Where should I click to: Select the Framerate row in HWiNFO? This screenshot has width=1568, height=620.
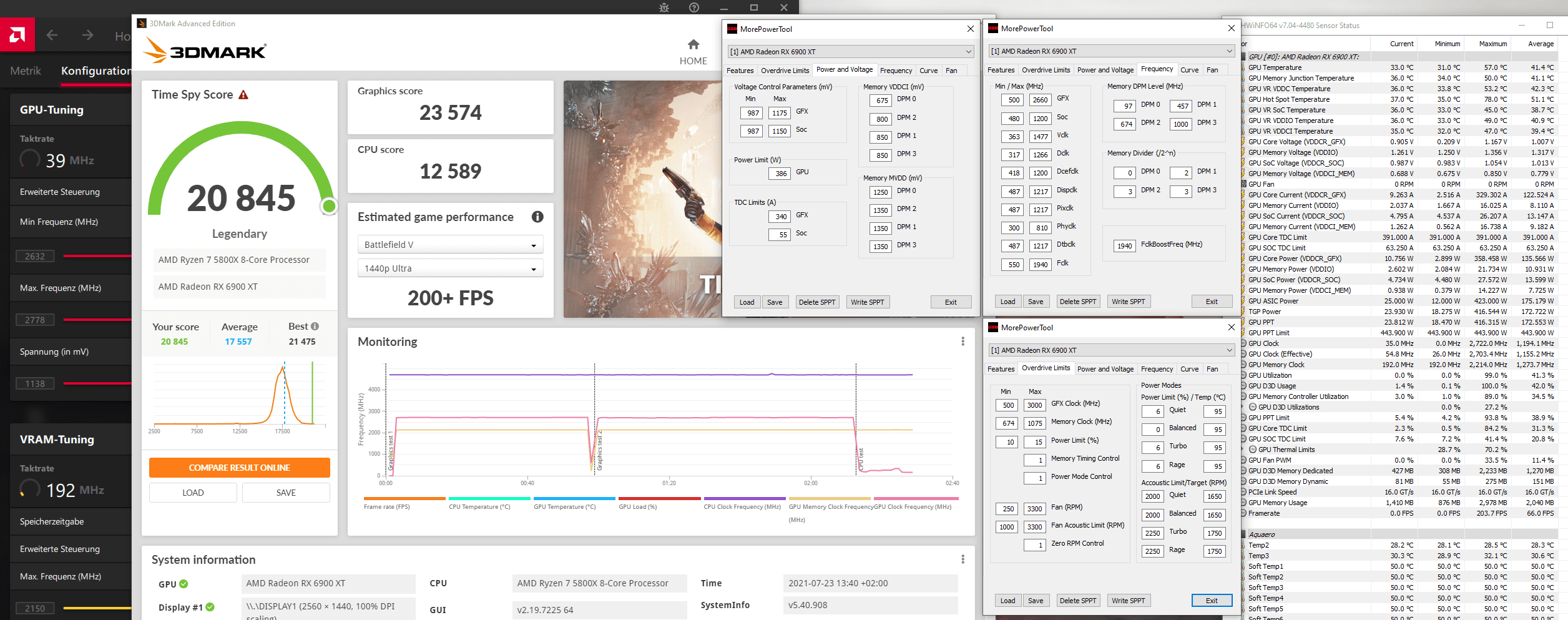[1401, 513]
